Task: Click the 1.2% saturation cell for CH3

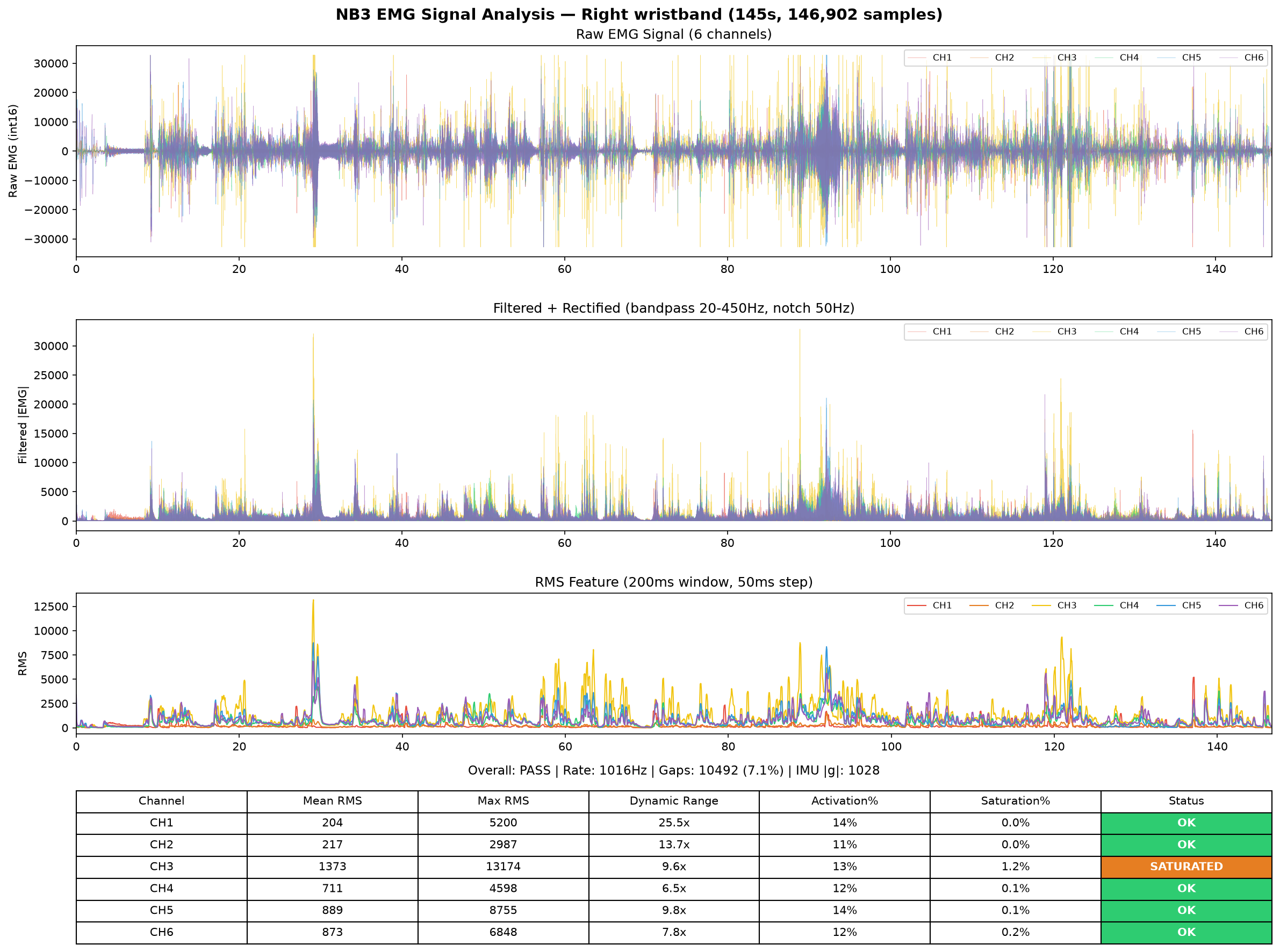Action: pos(1016,867)
